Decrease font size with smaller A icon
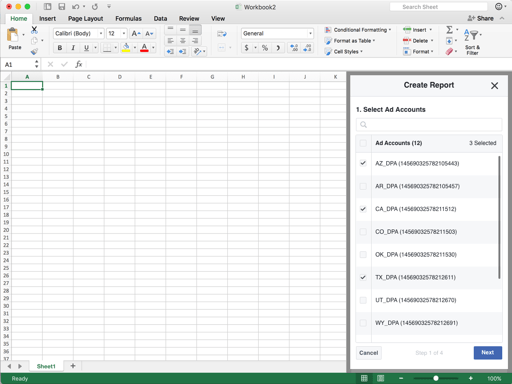 [149, 33]
